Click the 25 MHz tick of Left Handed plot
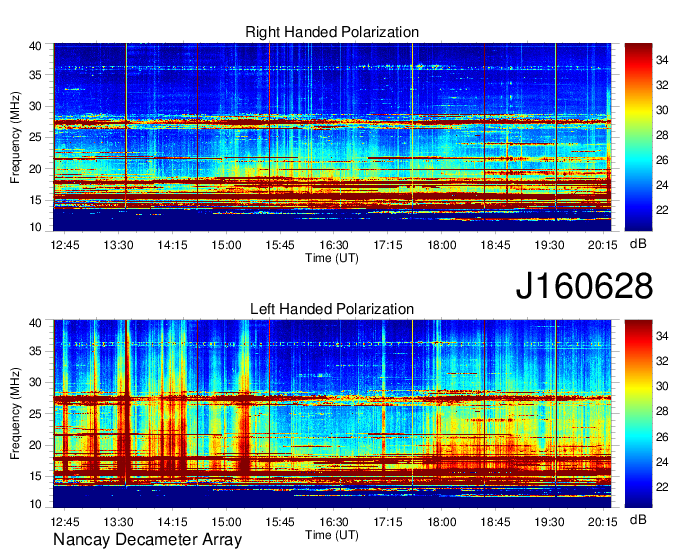 [36, 414]
